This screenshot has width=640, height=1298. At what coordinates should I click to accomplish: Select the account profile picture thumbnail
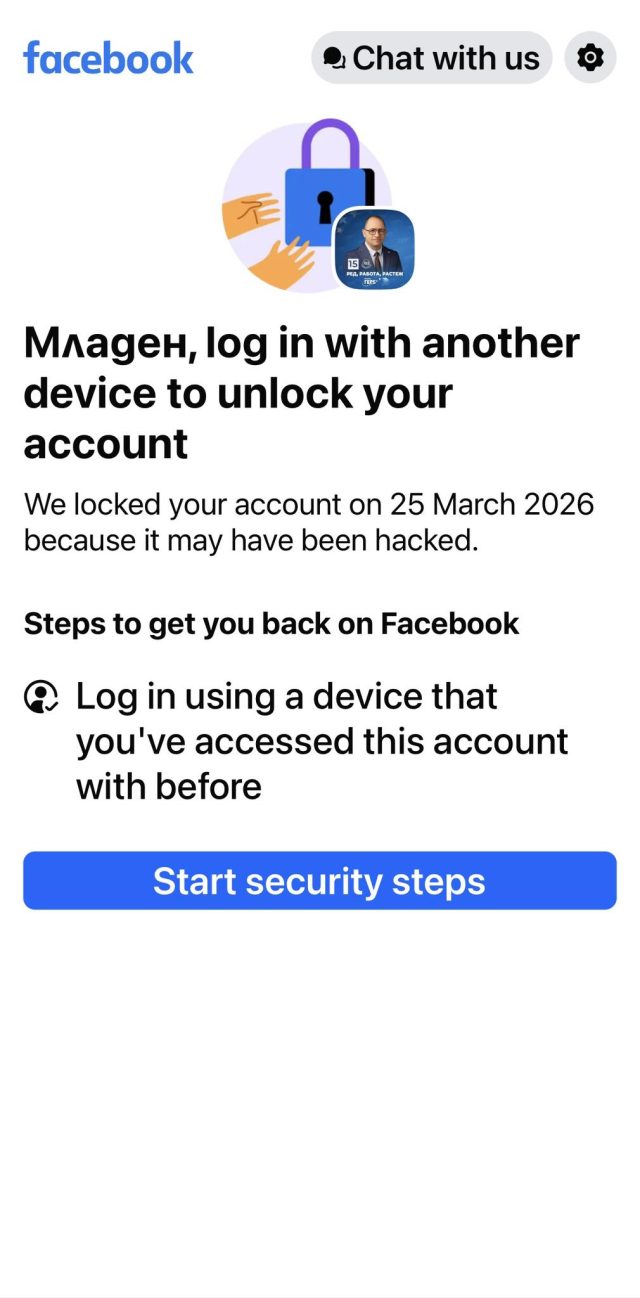[x=373, y=248]
